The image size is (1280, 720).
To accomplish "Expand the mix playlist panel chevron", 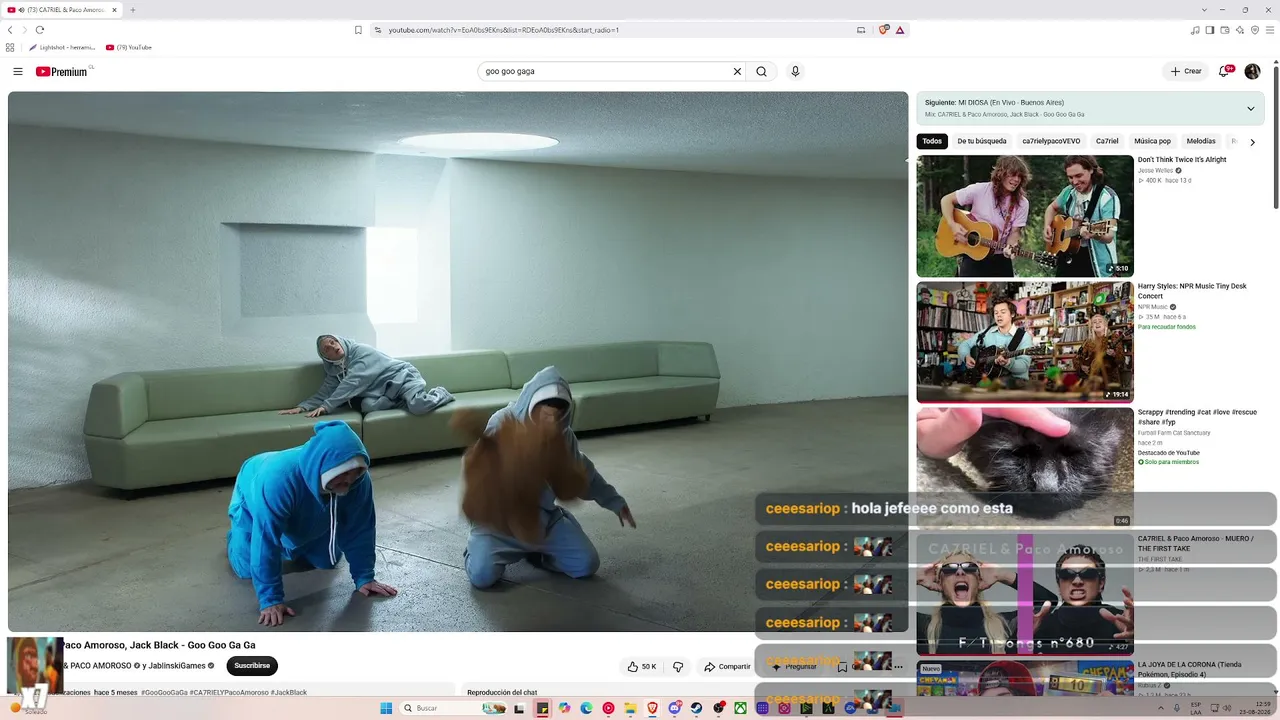I will (1250, 108).
